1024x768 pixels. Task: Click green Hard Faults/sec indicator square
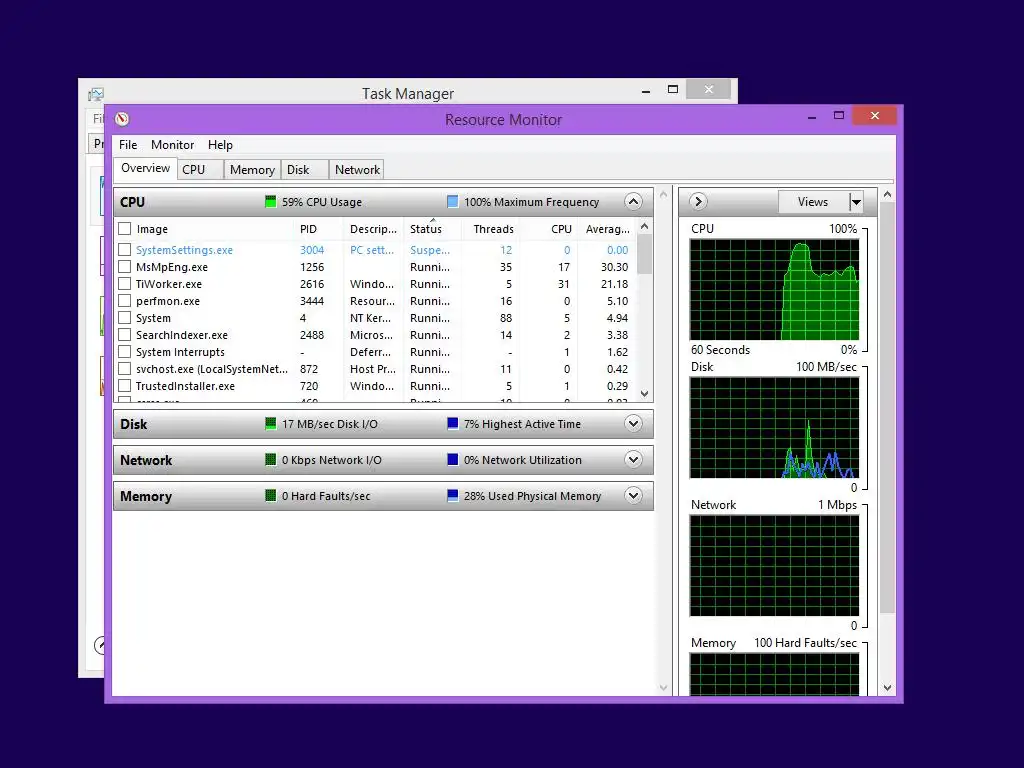[x=270, y=496]
